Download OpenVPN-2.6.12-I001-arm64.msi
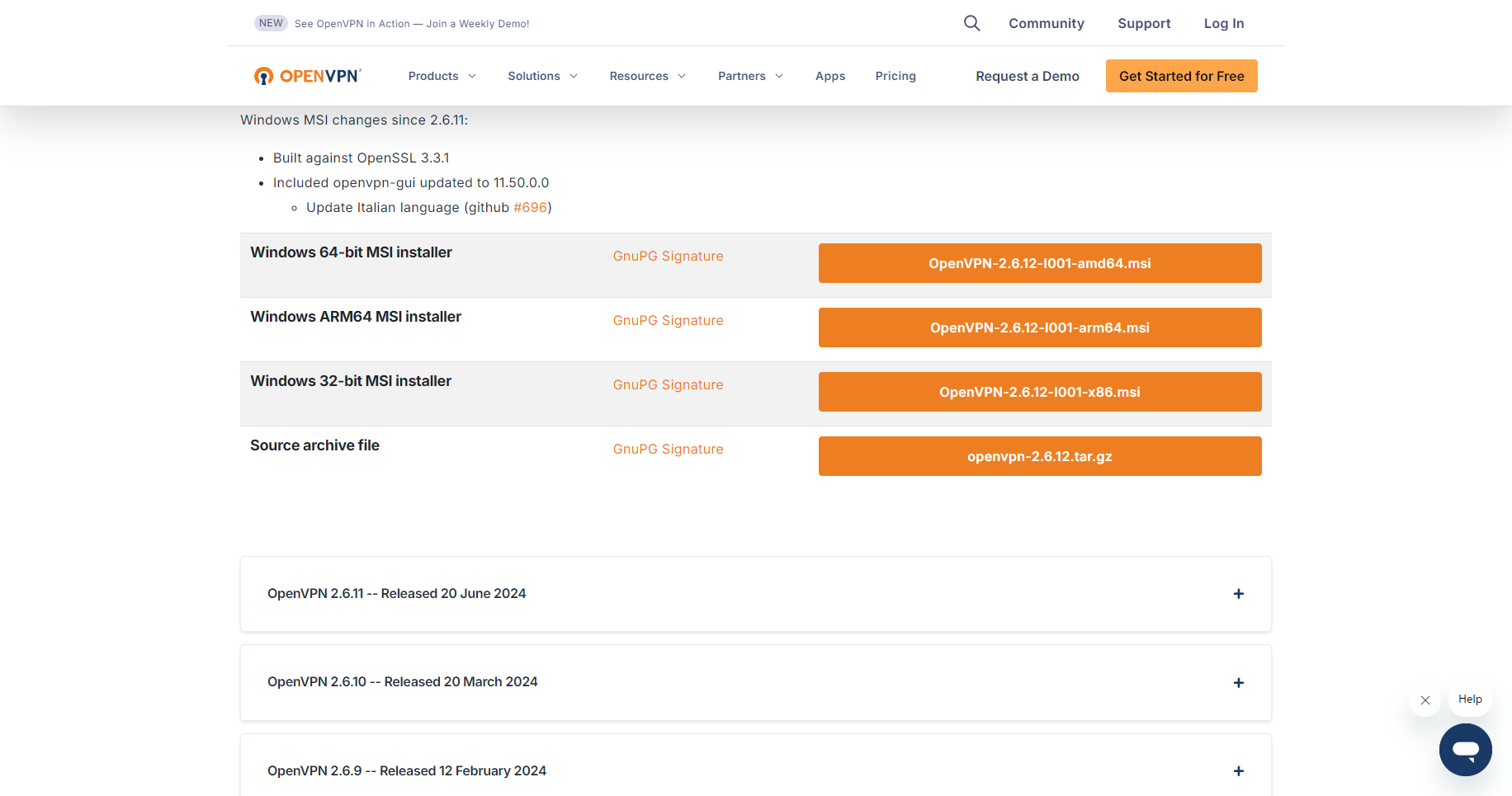 point(1040,327)
